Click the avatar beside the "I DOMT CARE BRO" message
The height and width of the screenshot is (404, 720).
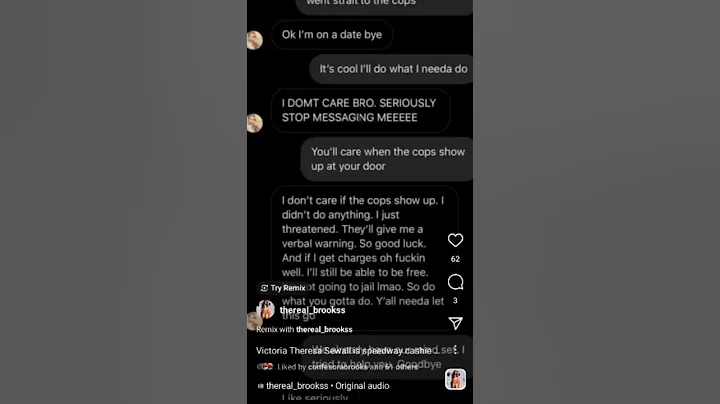(x=255, y=123)
